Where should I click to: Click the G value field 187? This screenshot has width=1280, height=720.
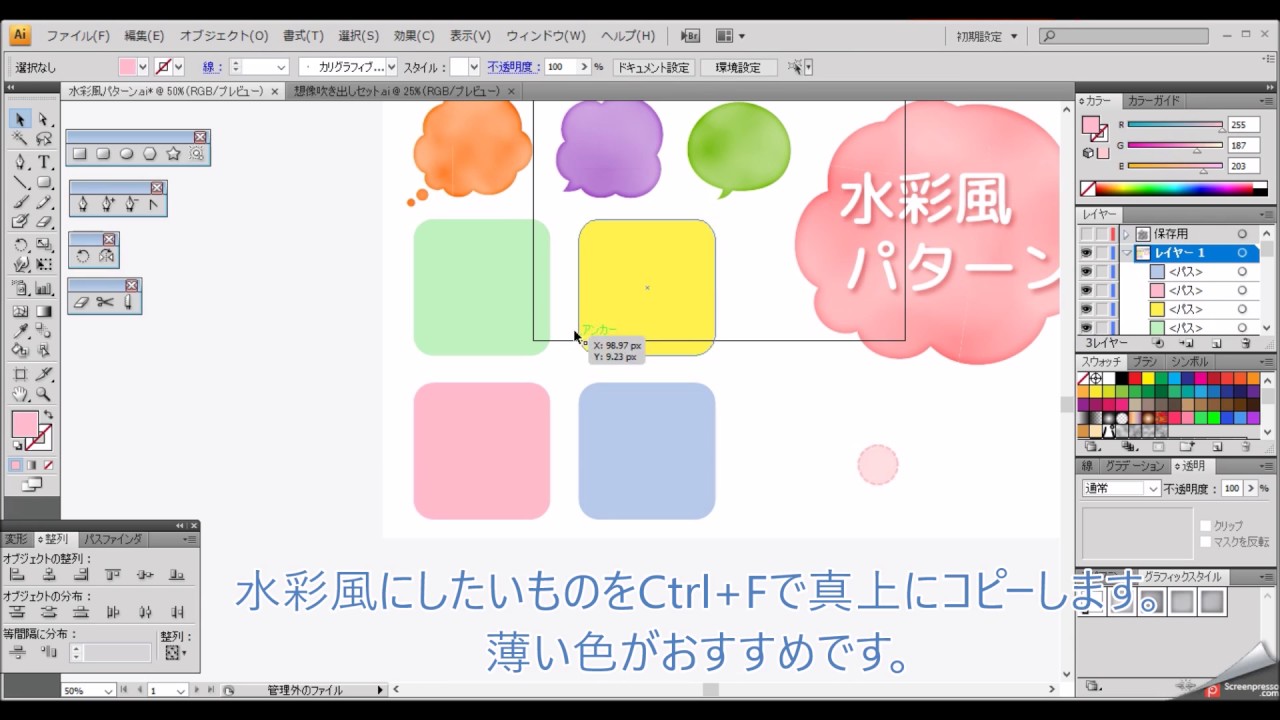tap(1246, 146)
